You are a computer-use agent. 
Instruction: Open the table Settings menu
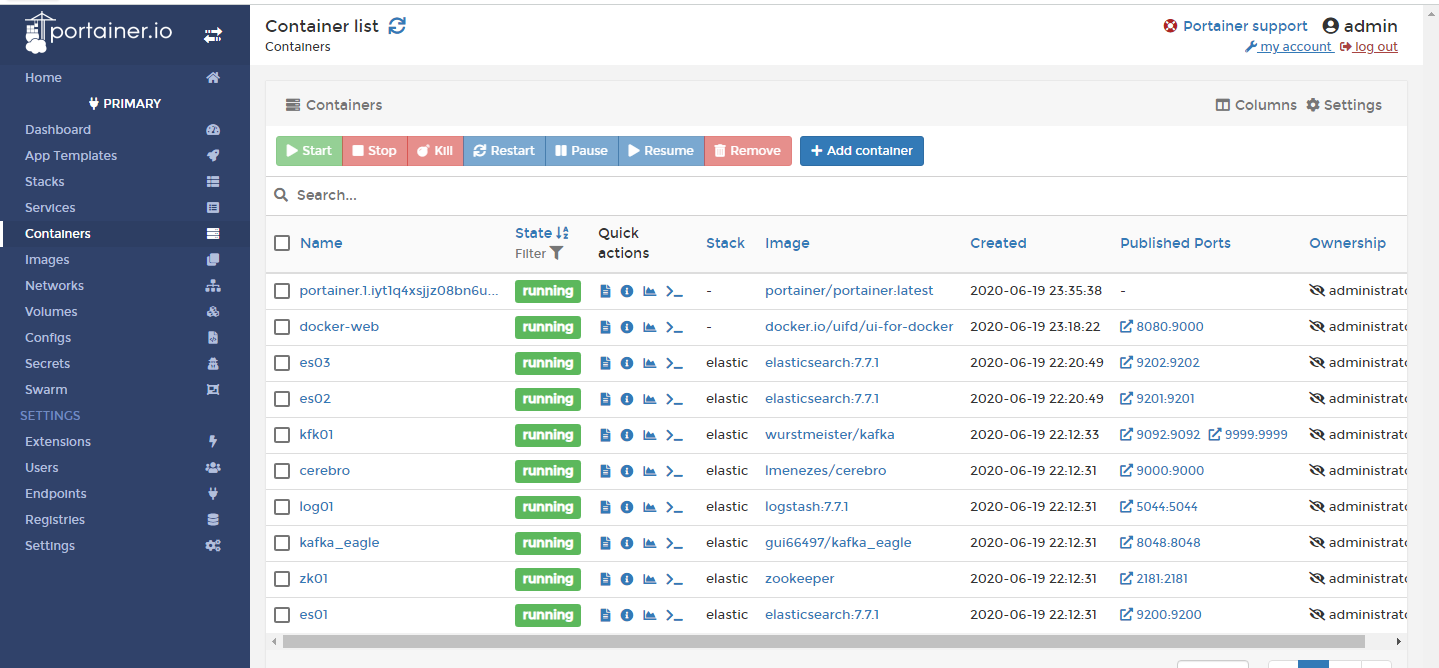click(x=1344, y=105)
